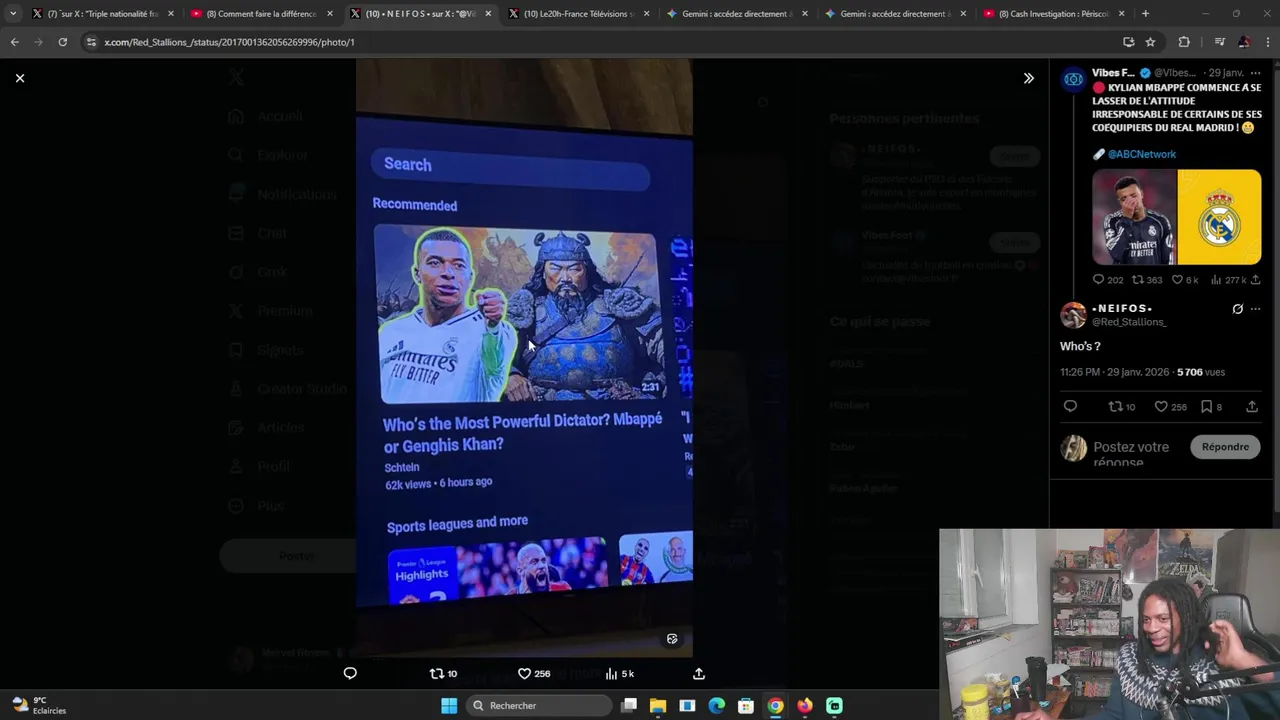Open Chrome extensions puzzle icon
This screenshot has height=720, width=1280.
pos(1184,42)
